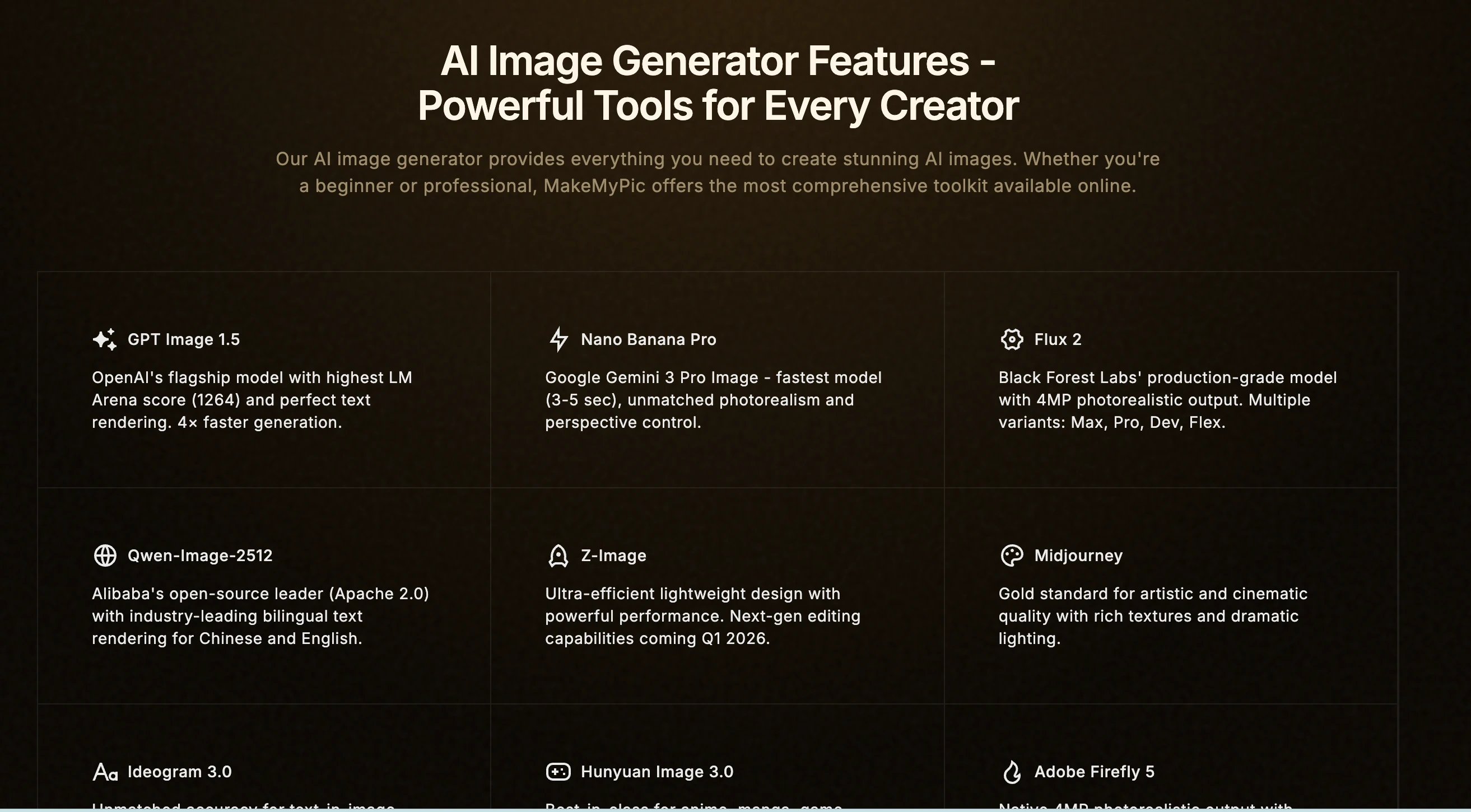Click the Midjourney "Gold standard" description text
This screenshot has height=812, width=1471.
(1152, 616)
